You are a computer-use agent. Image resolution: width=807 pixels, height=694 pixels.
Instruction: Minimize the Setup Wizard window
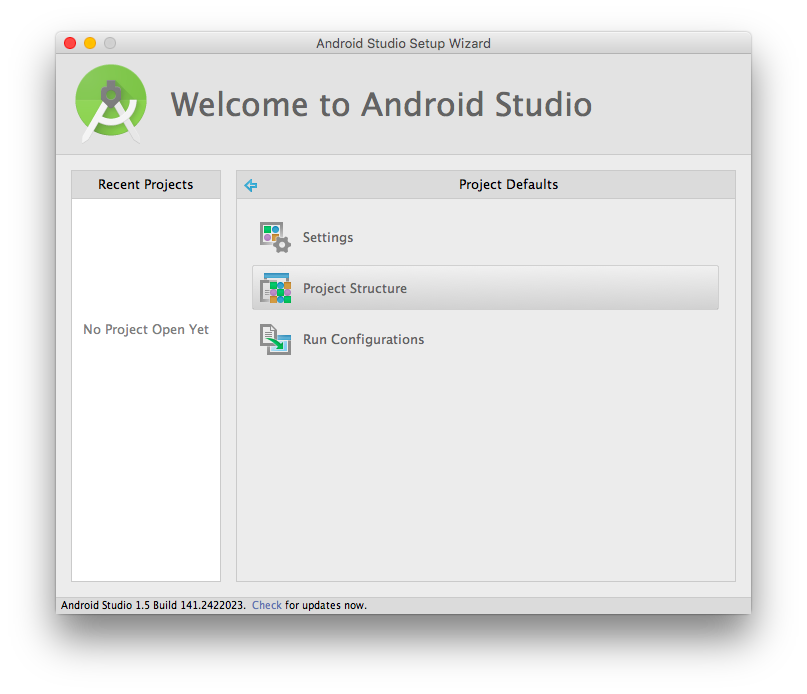(x=90, y=43)
